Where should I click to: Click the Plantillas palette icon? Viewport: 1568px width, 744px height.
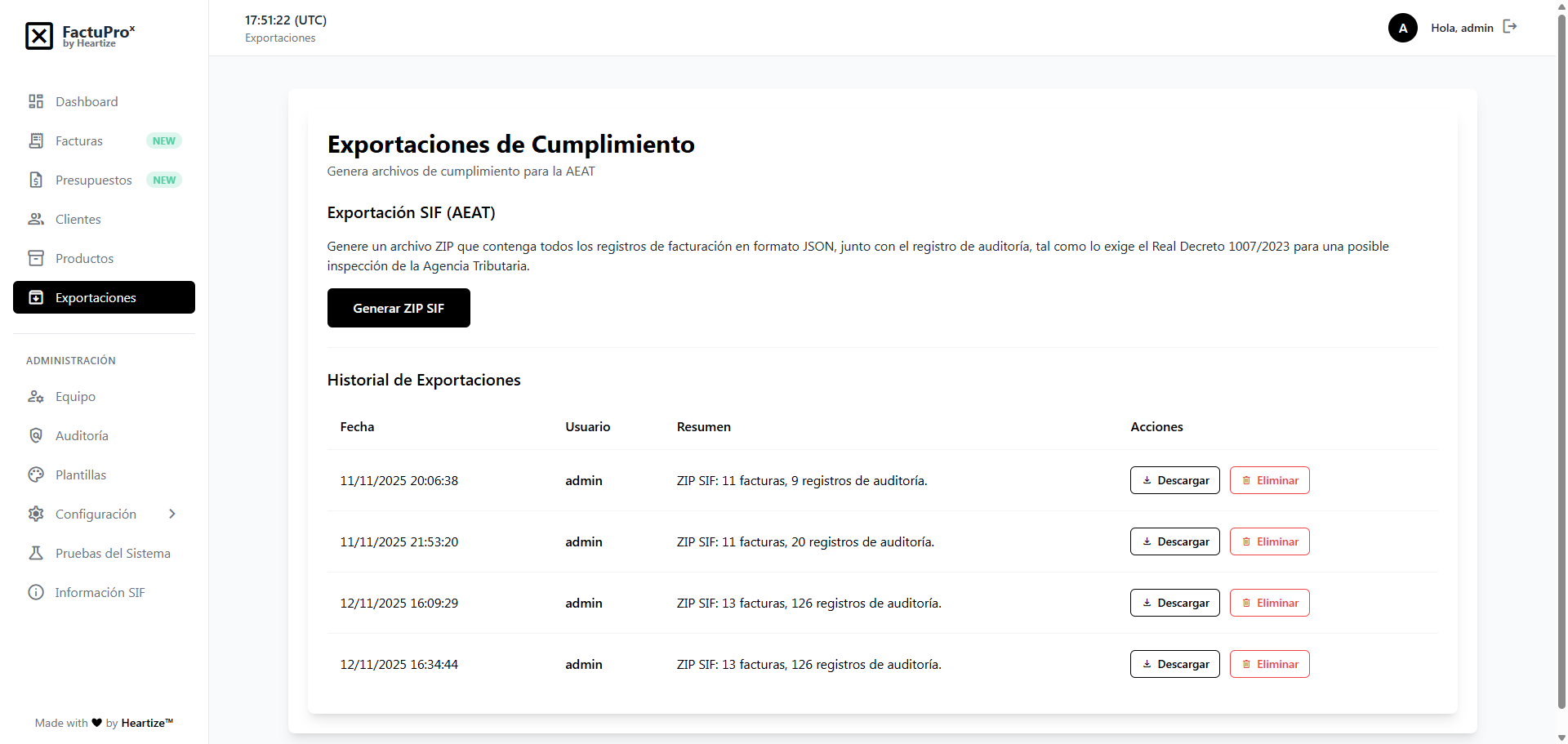tap(36, 474)
